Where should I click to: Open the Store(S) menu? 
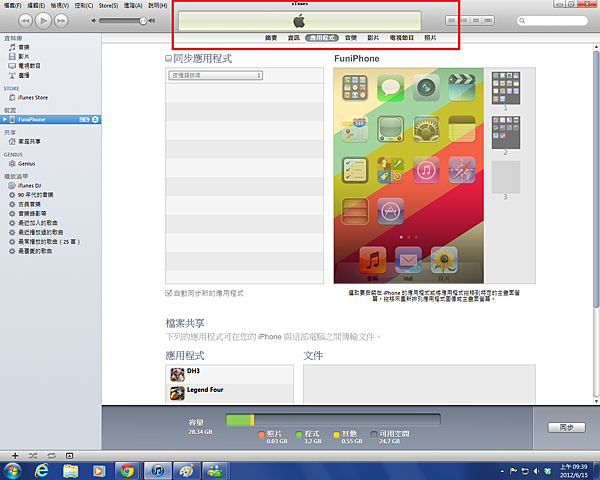(x=108, y=6)
